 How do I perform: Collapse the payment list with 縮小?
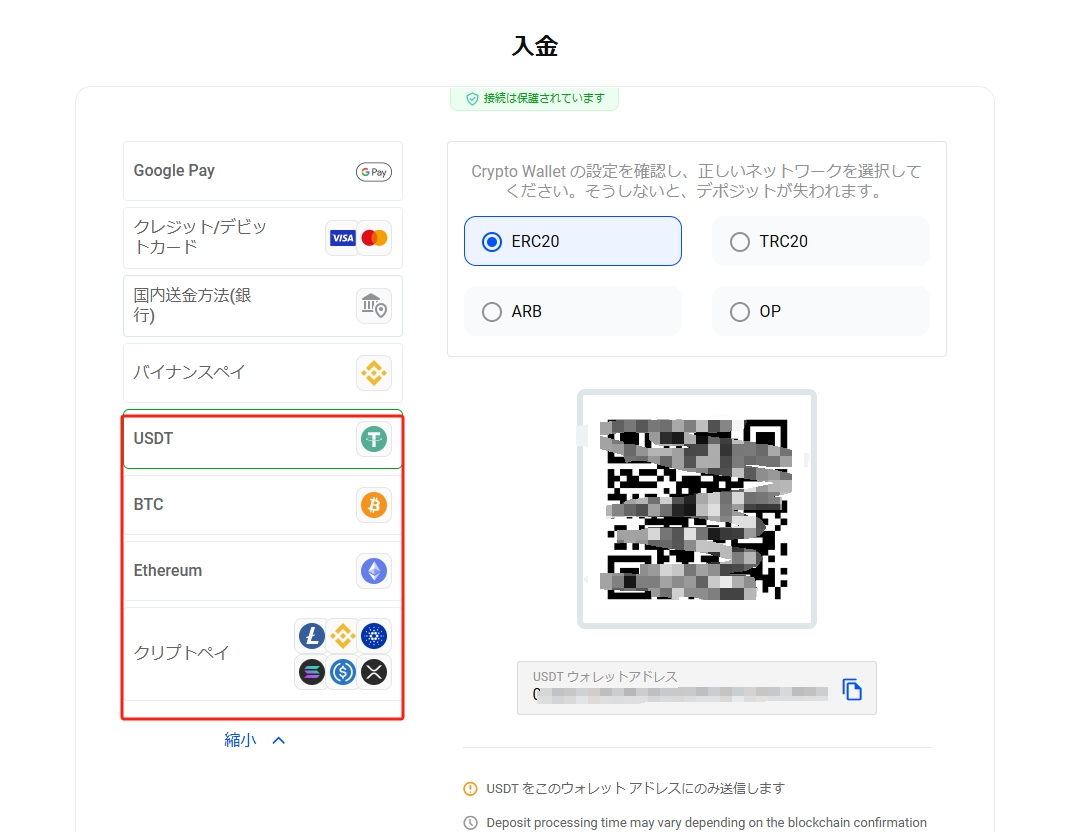[x=240, y=740]
